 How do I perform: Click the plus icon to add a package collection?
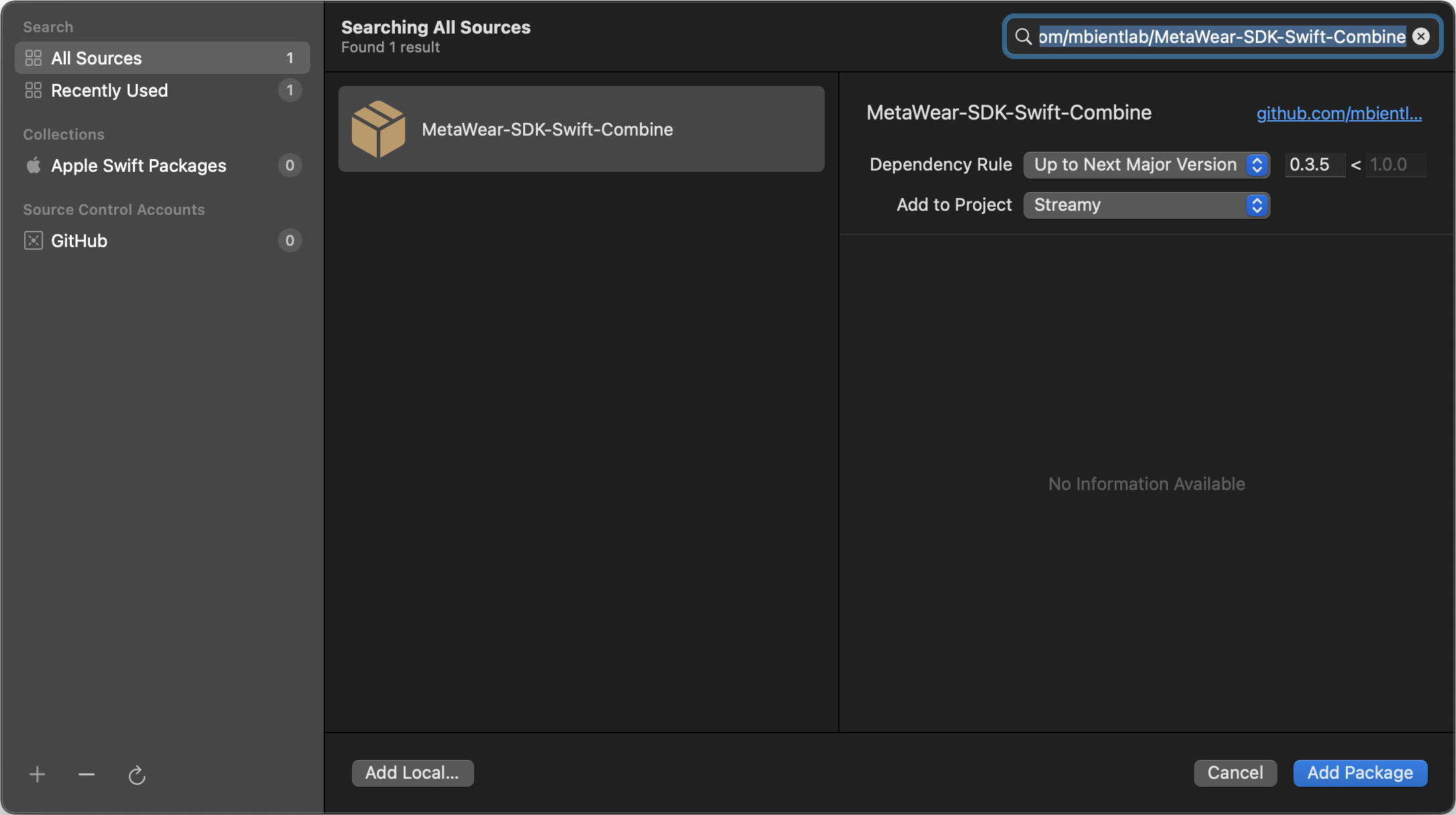(x=38, y=775)
